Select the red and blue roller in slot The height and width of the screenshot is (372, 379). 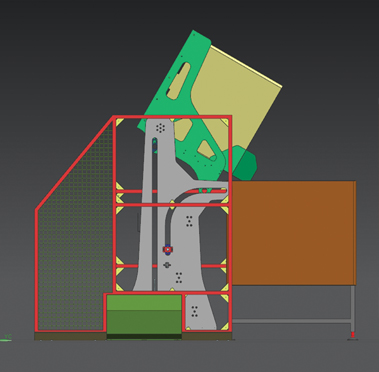(168, 249)
